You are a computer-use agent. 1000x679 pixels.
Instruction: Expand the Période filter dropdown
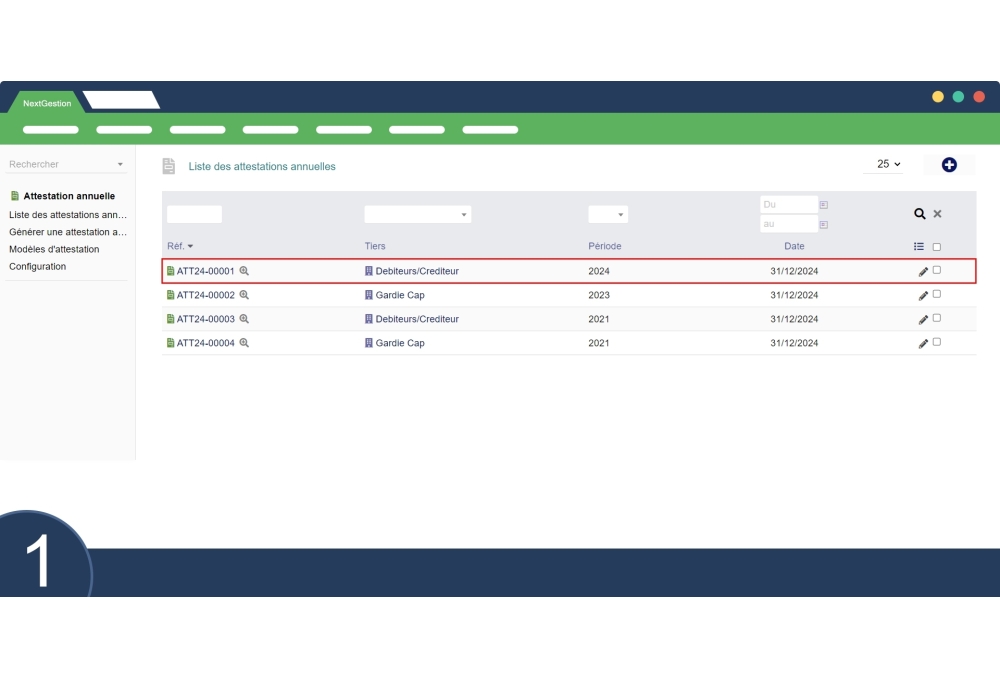click(608, 215)
